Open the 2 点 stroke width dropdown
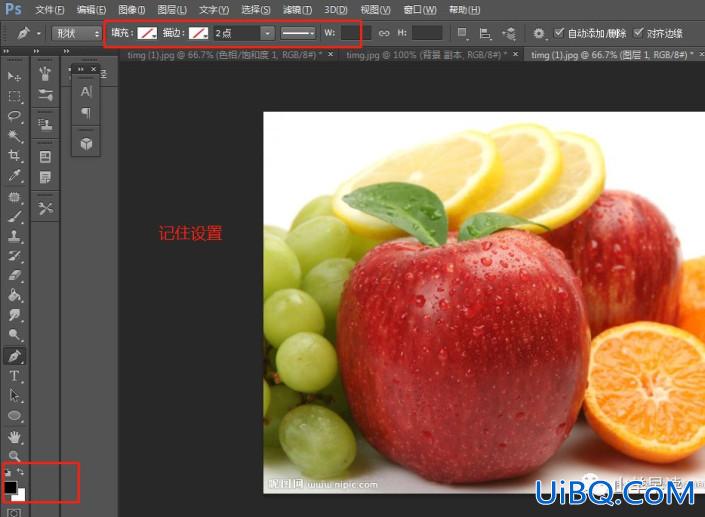 point(268,33)
